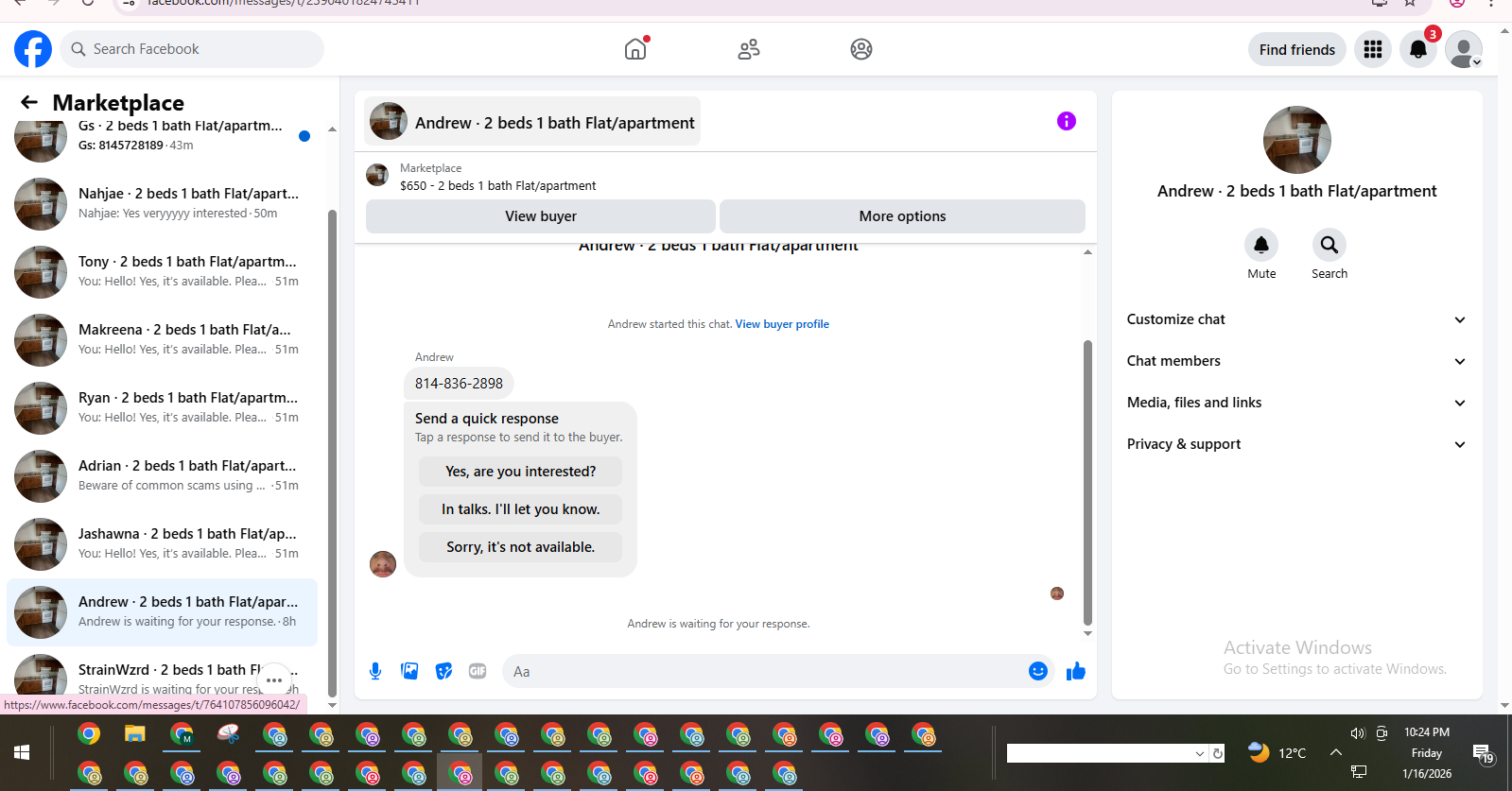Screen dimensions: 1512x791
Task: Search in conversation with the magnifier icon
Action: click(x=1330, y=245)
